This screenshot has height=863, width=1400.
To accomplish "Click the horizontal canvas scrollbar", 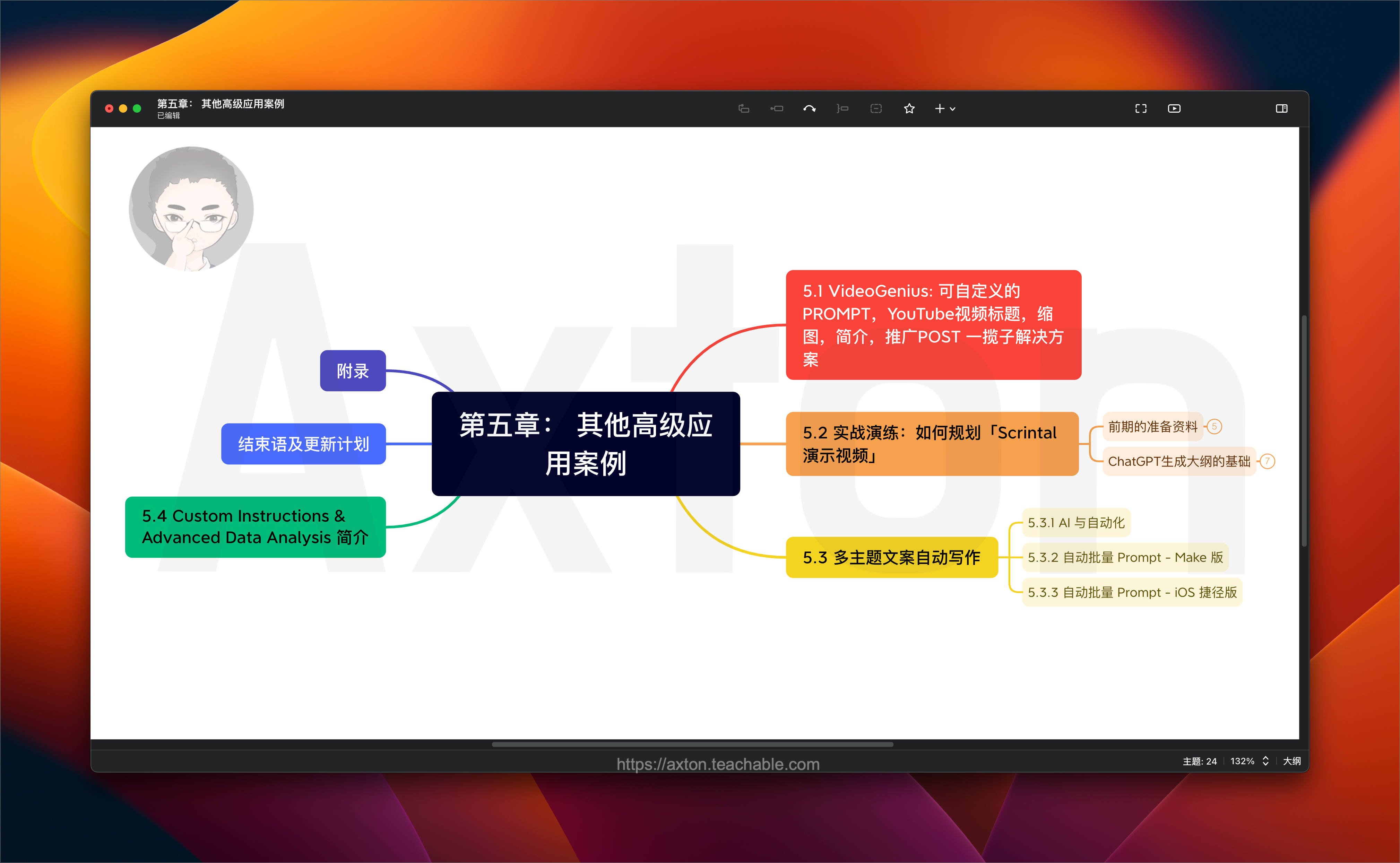I will 693,744.
